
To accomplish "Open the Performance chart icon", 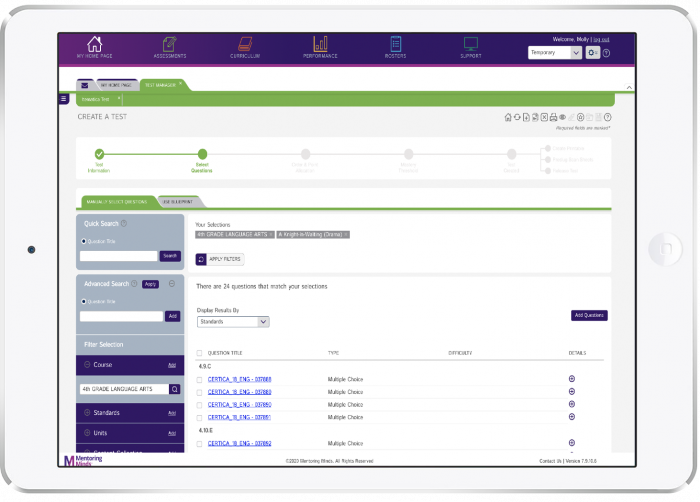I will click(320, 47).
